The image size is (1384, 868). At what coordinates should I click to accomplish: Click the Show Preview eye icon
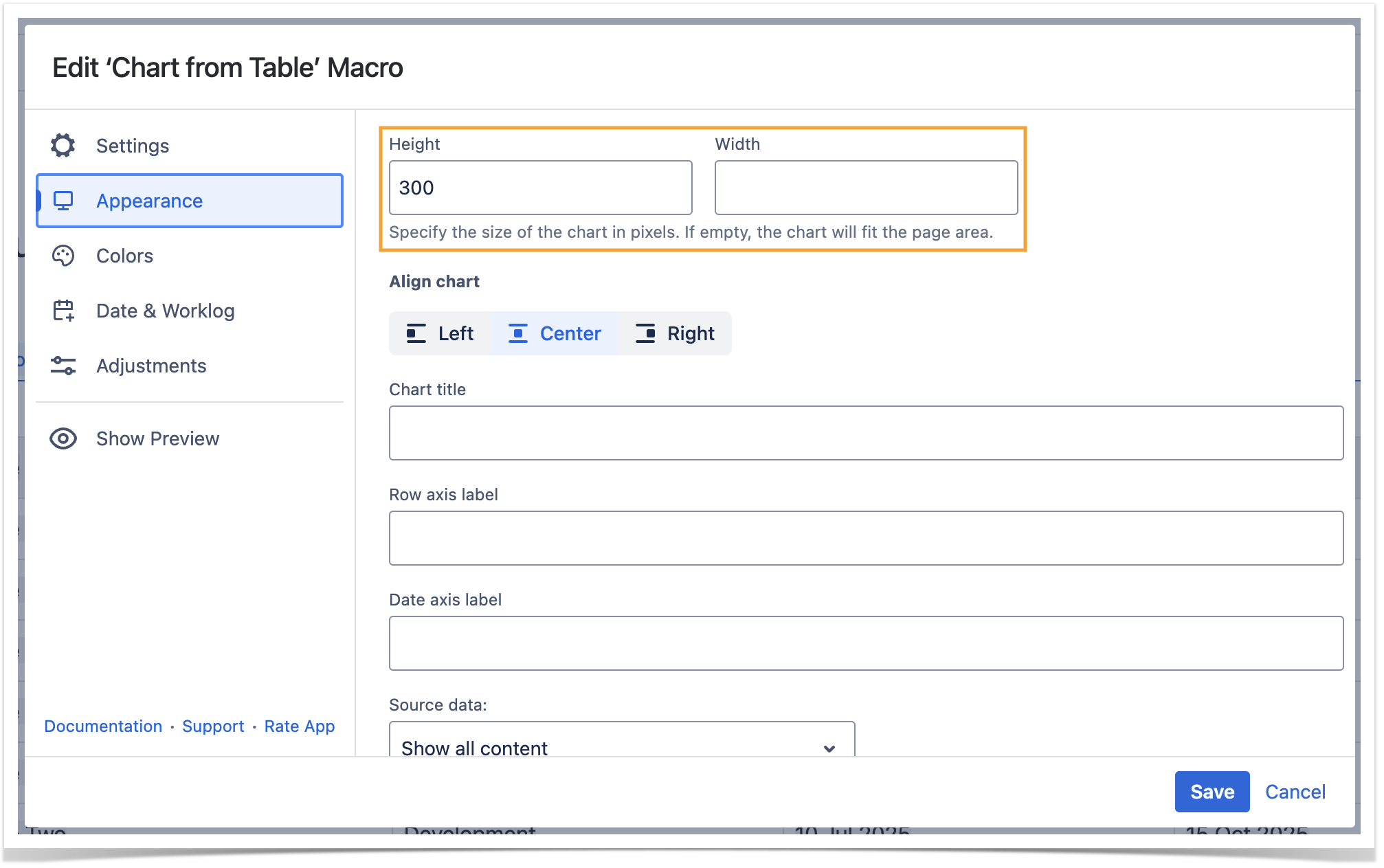tap(63, 438)
